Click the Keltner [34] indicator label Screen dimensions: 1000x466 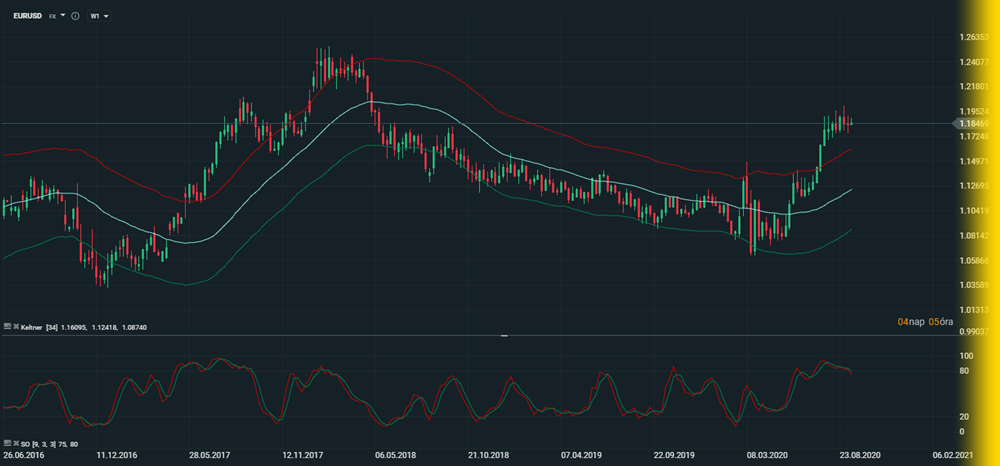pos(31,327)
